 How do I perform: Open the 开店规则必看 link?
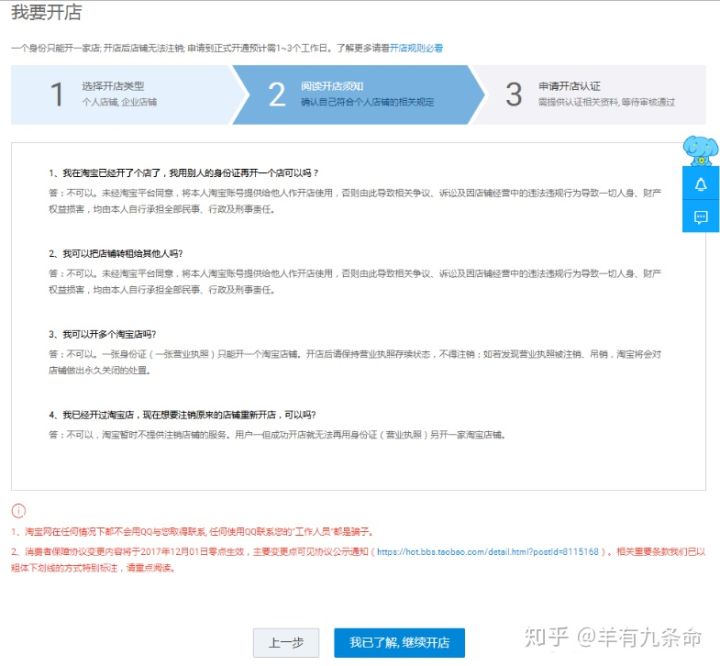click(x=416, y=47)
